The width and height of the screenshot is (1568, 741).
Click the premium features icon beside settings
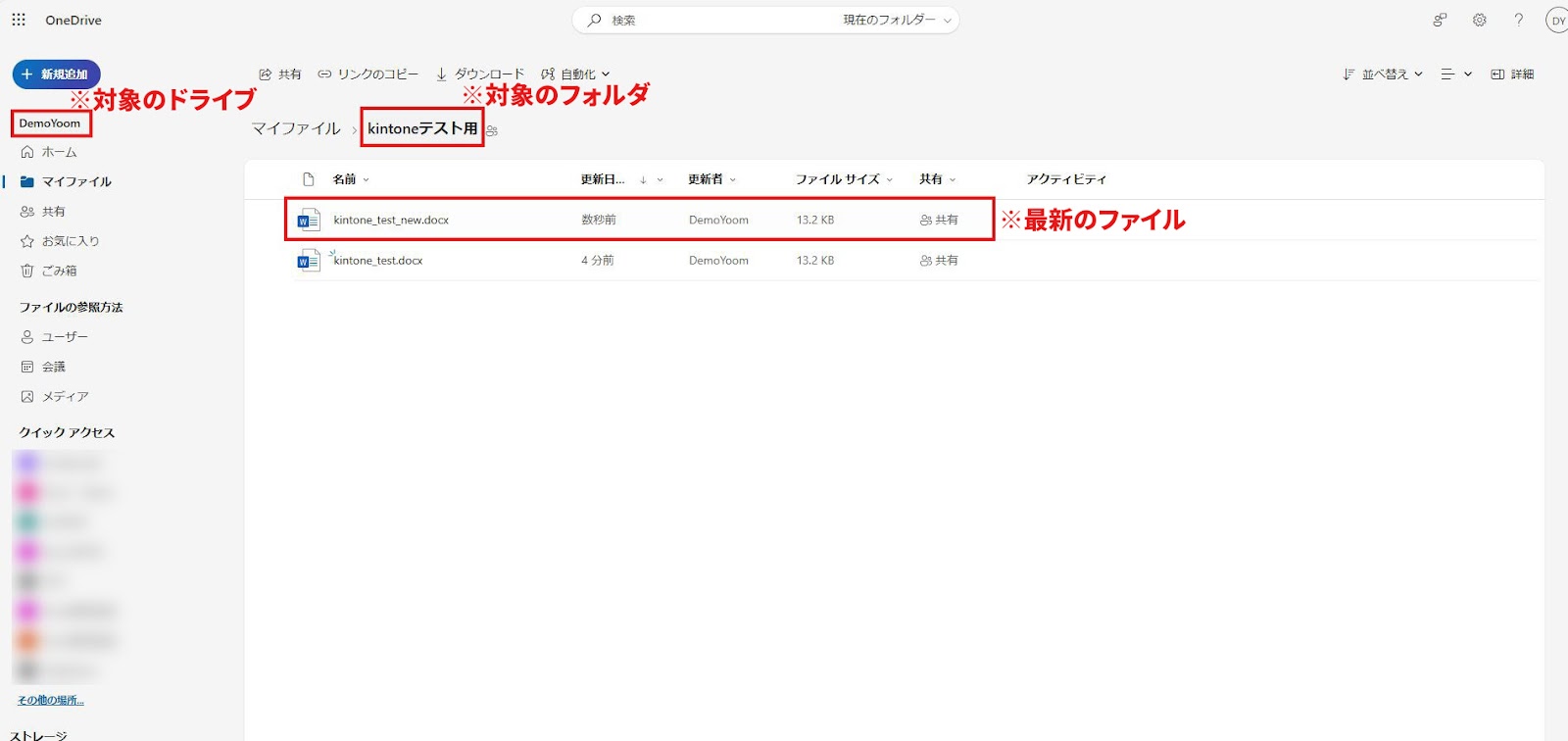pos(1440,20)
